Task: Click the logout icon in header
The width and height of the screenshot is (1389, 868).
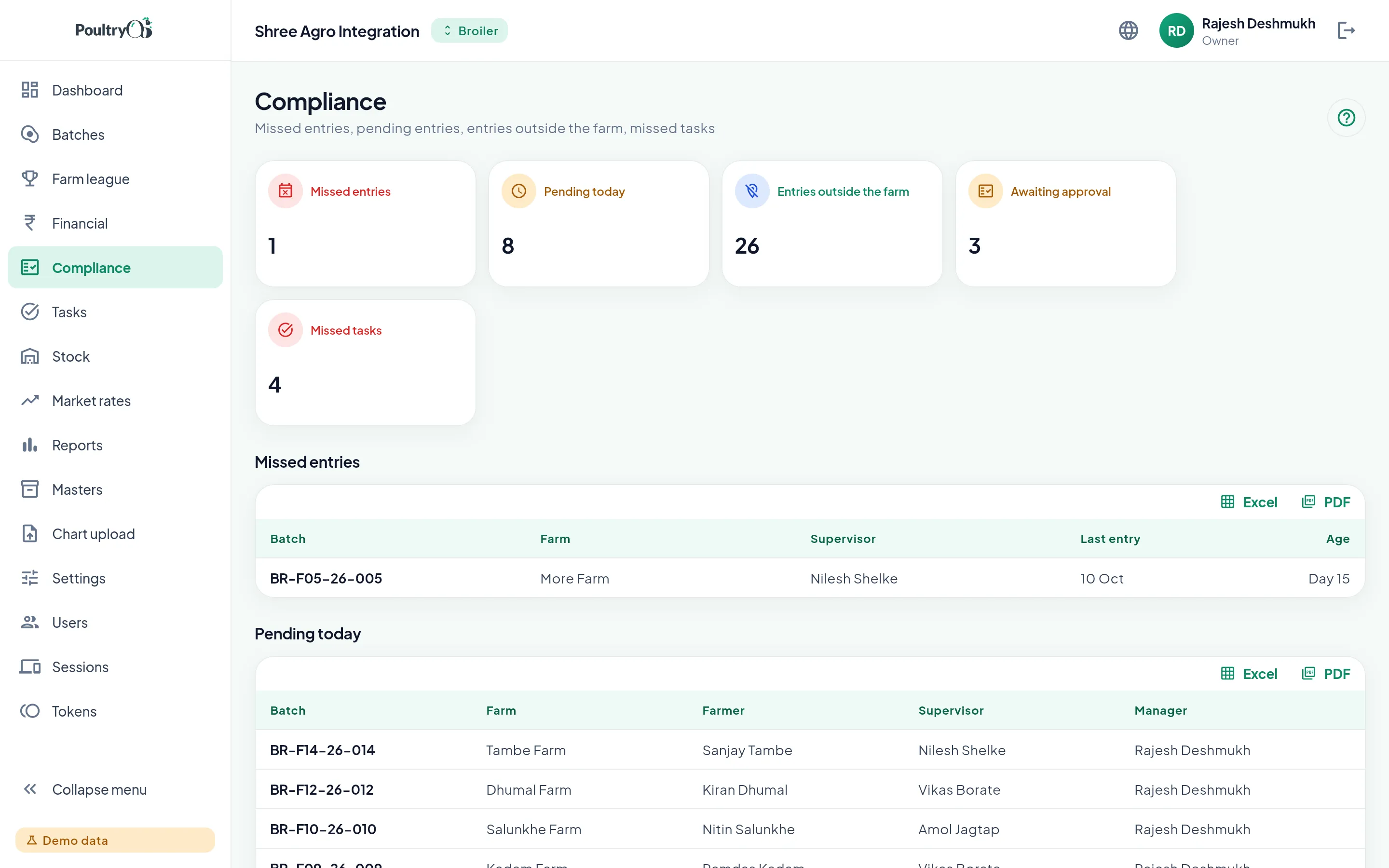Action: [1346, 30]
